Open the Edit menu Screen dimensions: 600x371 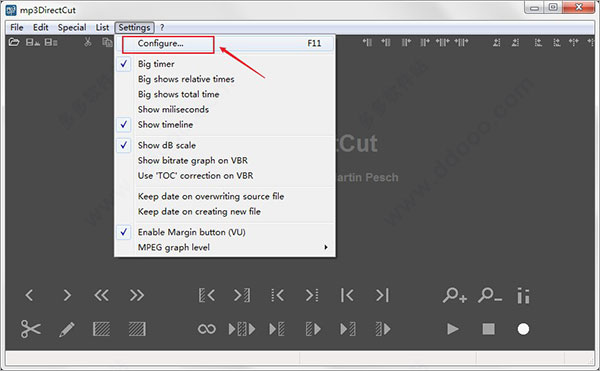[x=41, y=28]
